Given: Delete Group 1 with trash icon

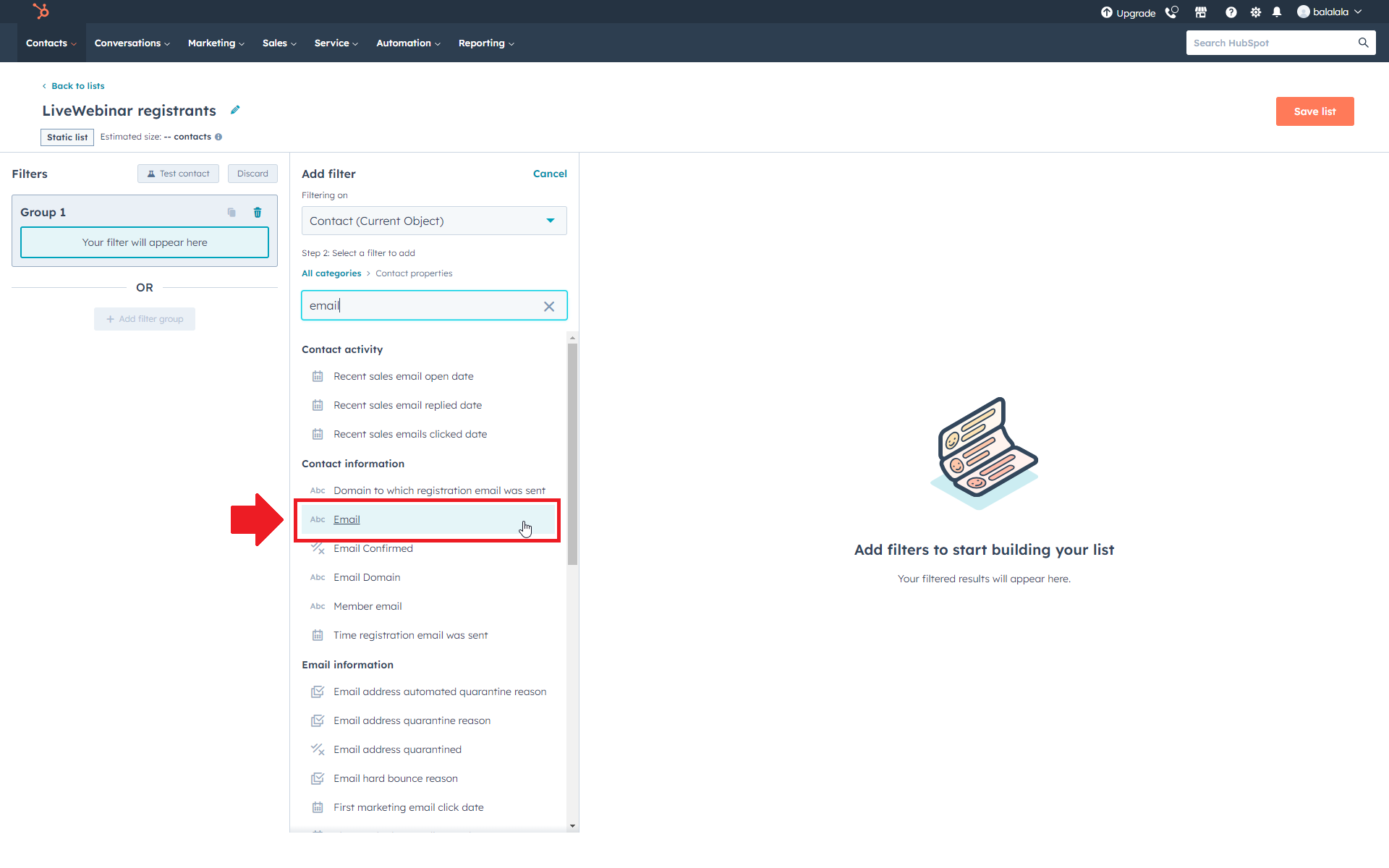Looking at the screenshot, I should coord(258,212).
